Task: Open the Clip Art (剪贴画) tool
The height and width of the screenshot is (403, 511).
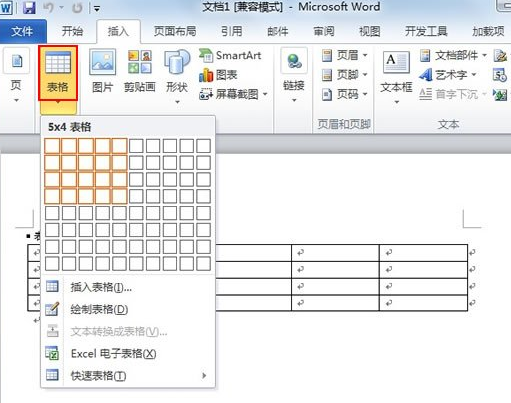Action: 140,71
